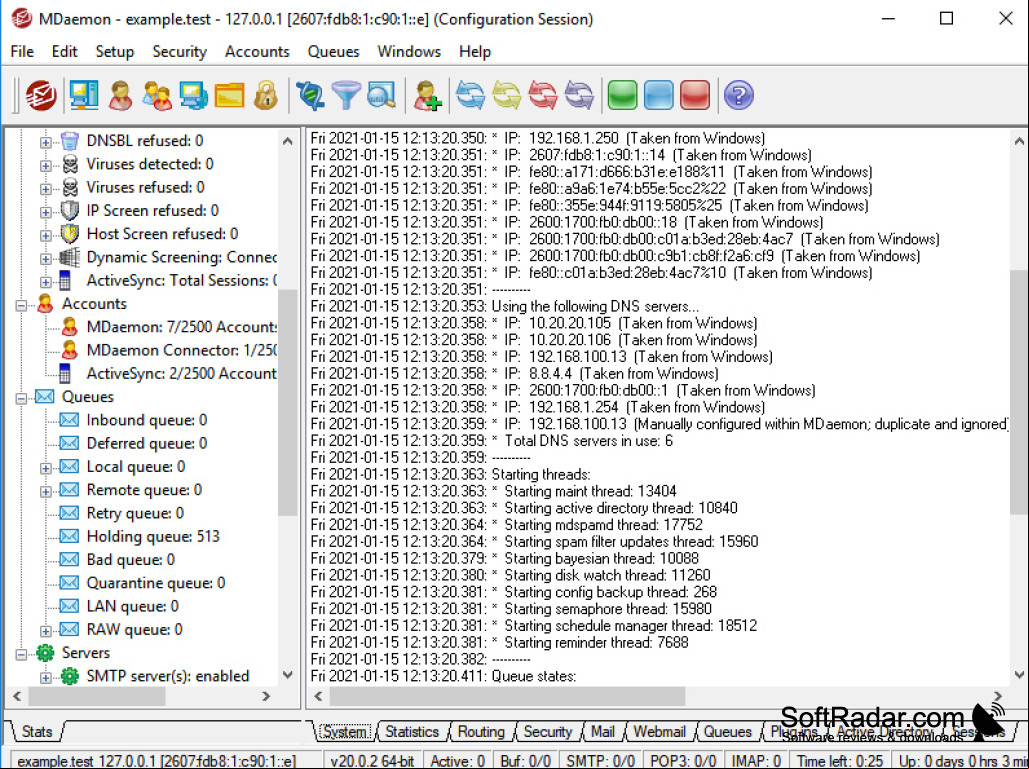This screenshot has height=769, width=1029.
Task: Open the Setup menu
Action: pos(114,51)
